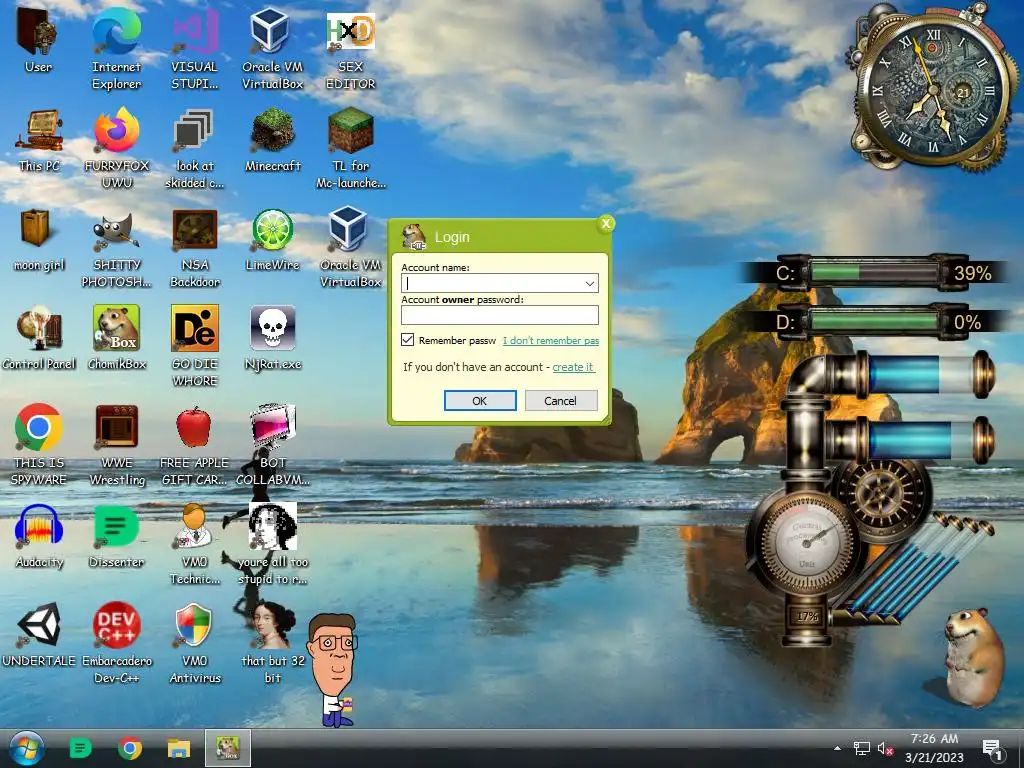Open Chrome 'THIS IS SPYWARE' shortcut

(39, 445)
